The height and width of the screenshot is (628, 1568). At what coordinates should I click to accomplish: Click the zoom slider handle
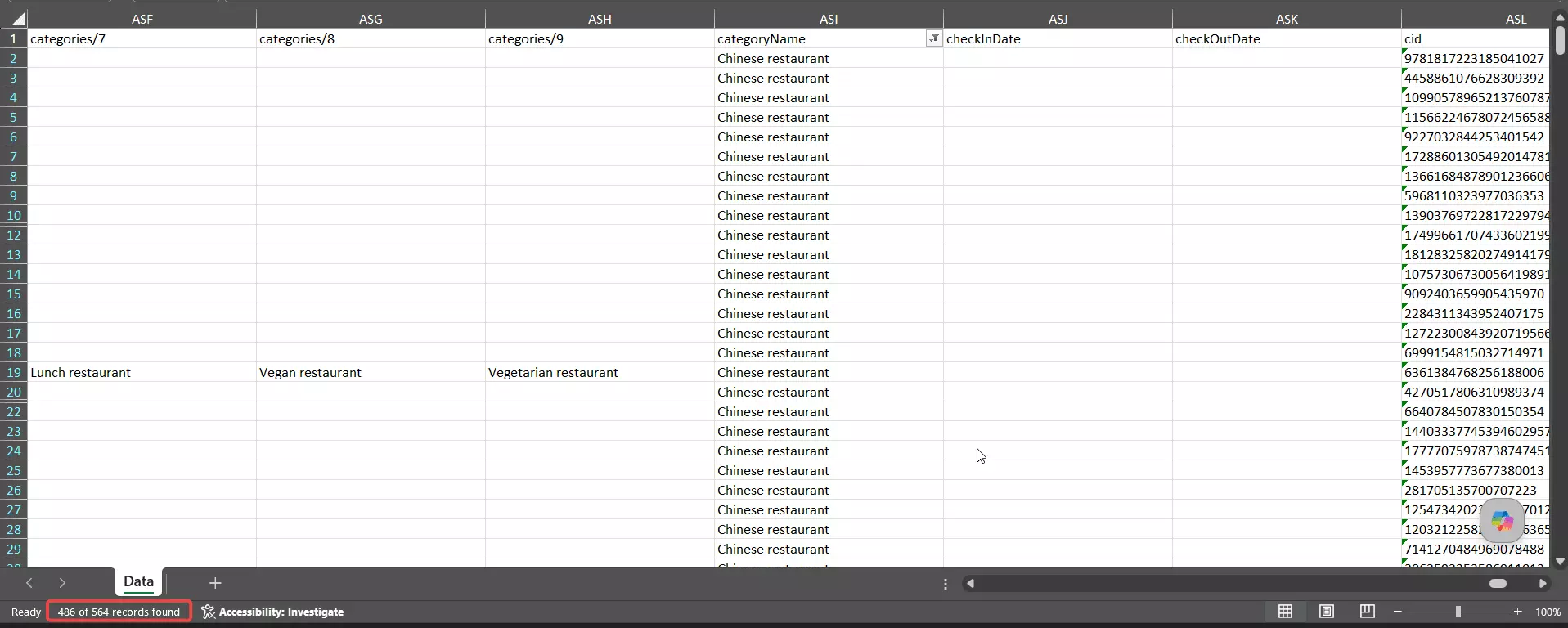[x=1458, y=612]
